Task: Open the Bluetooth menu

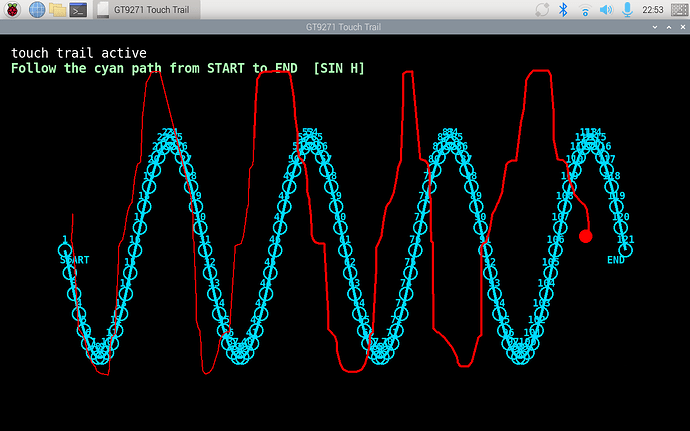Action: click(563, 10)
